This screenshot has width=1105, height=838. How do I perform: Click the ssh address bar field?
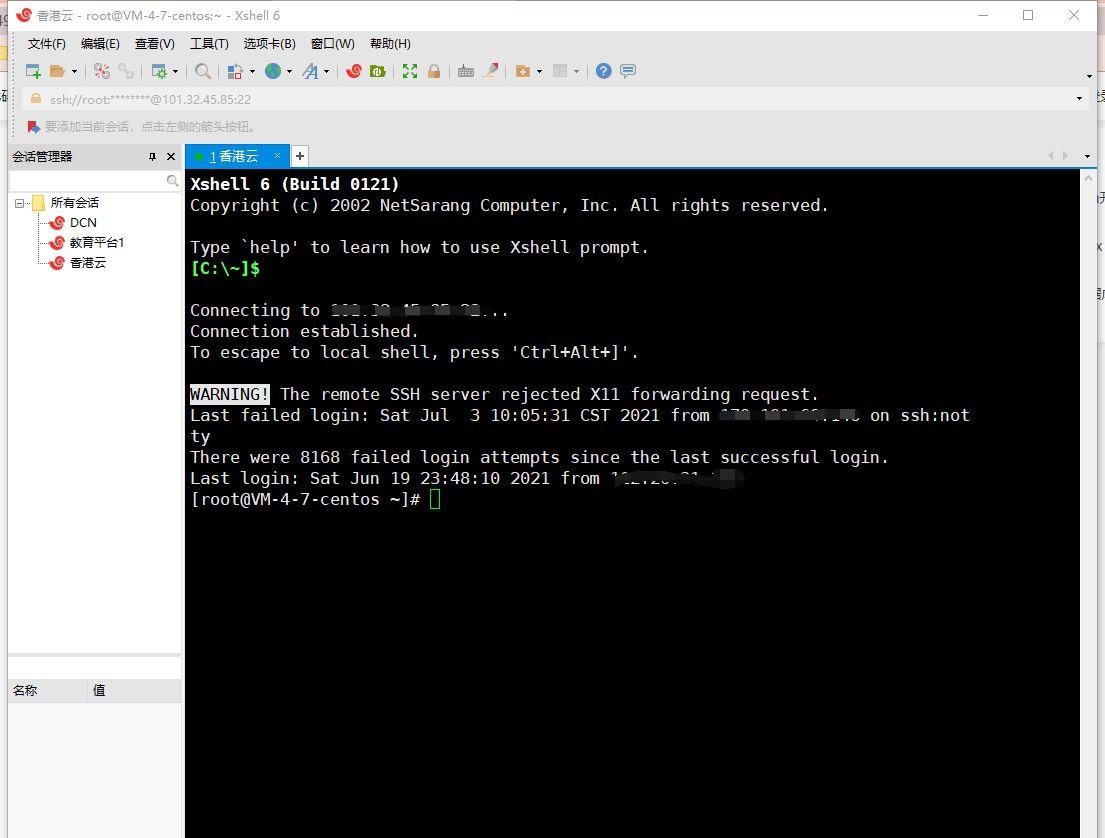pos(548,99)
